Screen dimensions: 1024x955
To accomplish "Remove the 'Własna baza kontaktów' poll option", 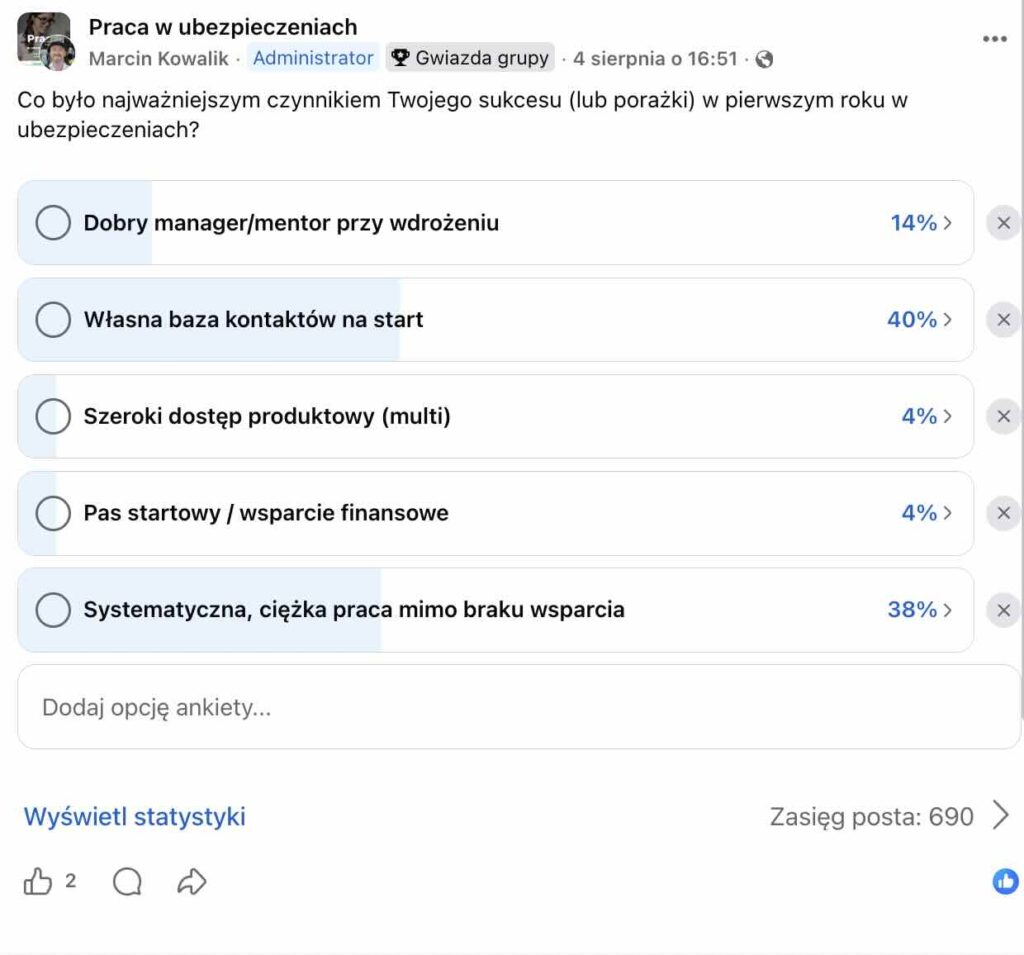I will point(1004,320).
